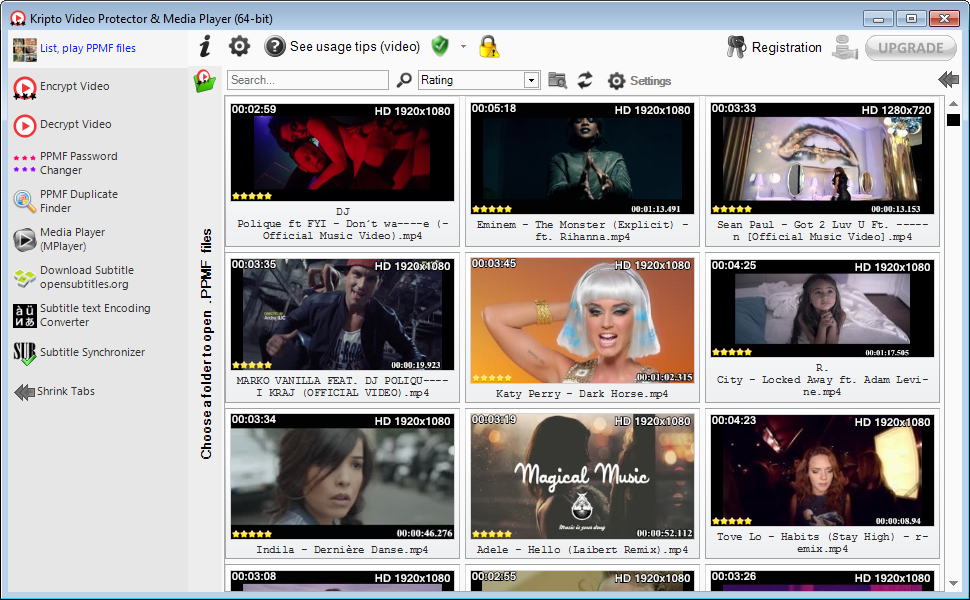Minimize the Kripto Video Protector window
Image resolution: width=970 pixels, height=600 pixels.
point(878,19)
